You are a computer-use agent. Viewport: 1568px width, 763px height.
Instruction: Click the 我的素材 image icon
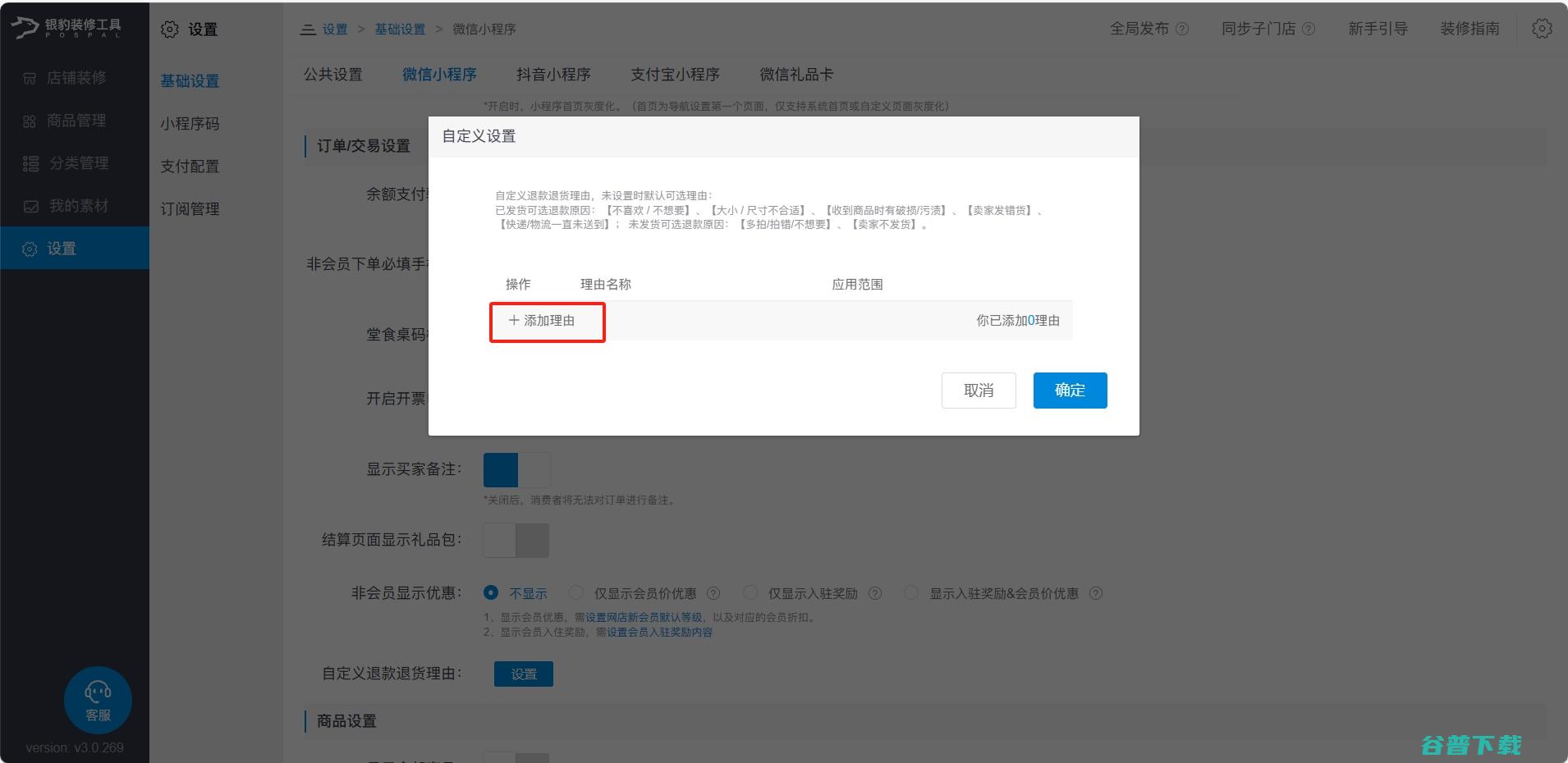coord(30,207)
